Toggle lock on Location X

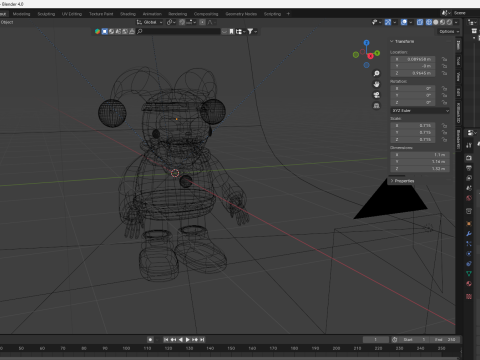click(x=444, y=59)
